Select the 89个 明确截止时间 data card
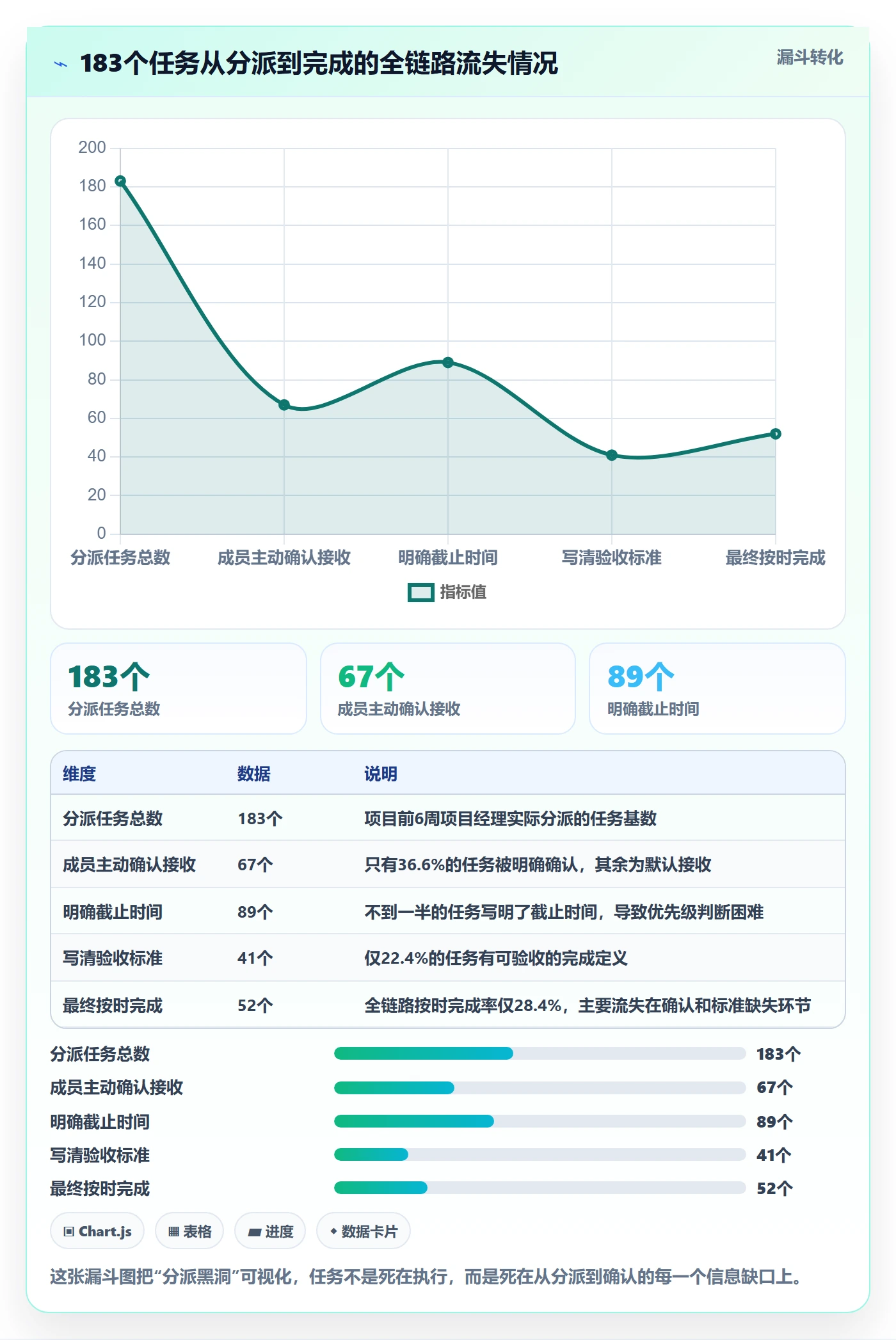The height and width of the screenshot is (1340, 896). tap(717, 689)
